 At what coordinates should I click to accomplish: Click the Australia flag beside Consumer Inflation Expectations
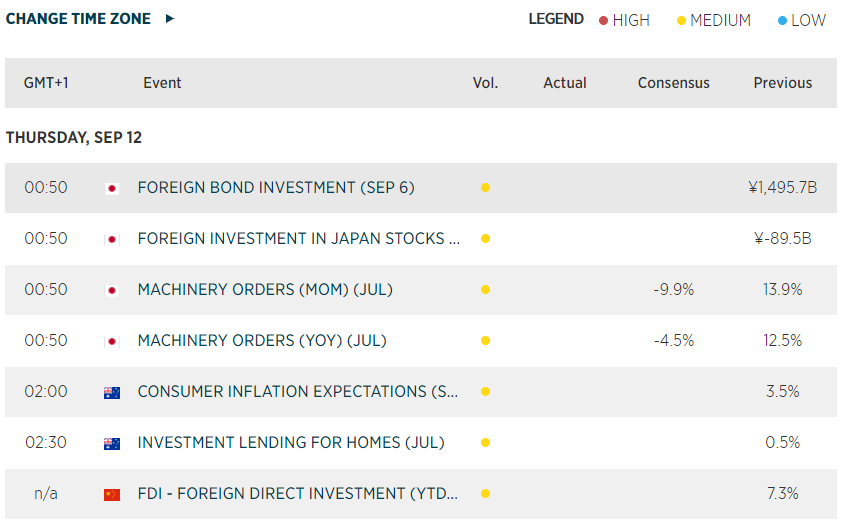112,392
